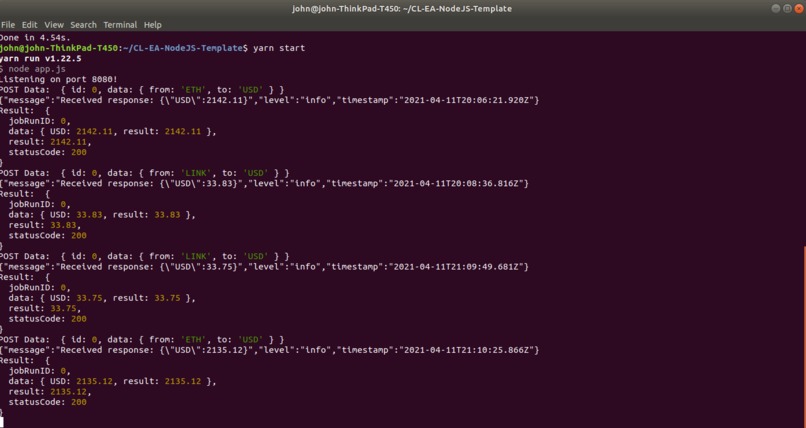Screen dimensions: 806x428
Task: Open the Help menu
Action: [152, 25]
